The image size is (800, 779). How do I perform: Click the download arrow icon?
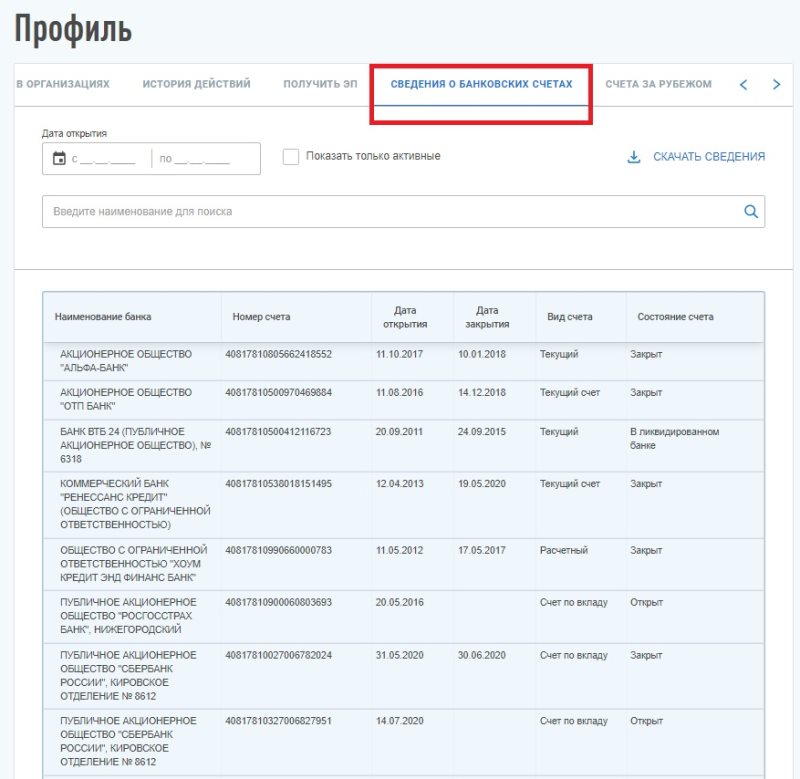(633, 157)
